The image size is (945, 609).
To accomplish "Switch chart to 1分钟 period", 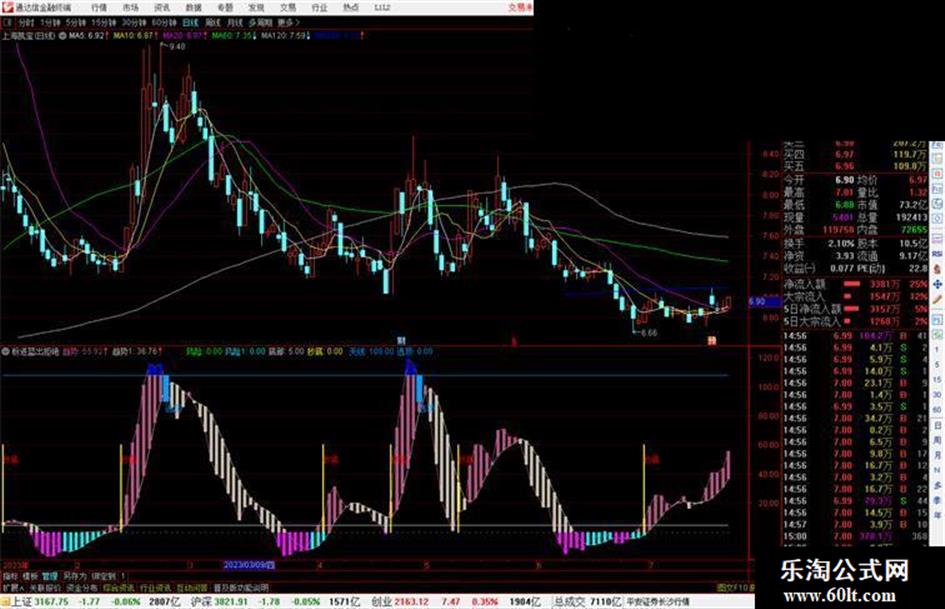I will [49, 23].
